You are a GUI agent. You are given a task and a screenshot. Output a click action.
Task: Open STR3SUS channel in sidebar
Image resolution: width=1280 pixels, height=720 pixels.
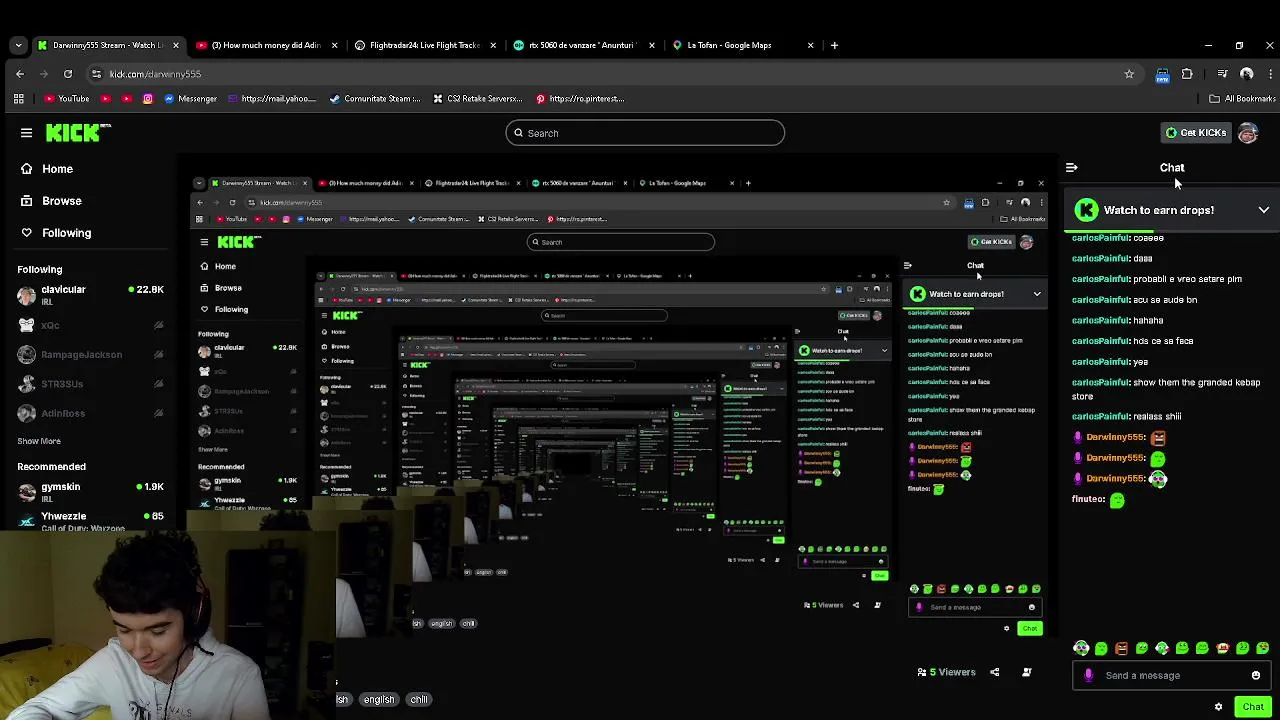pyautogui.click(x=90, y=384)
